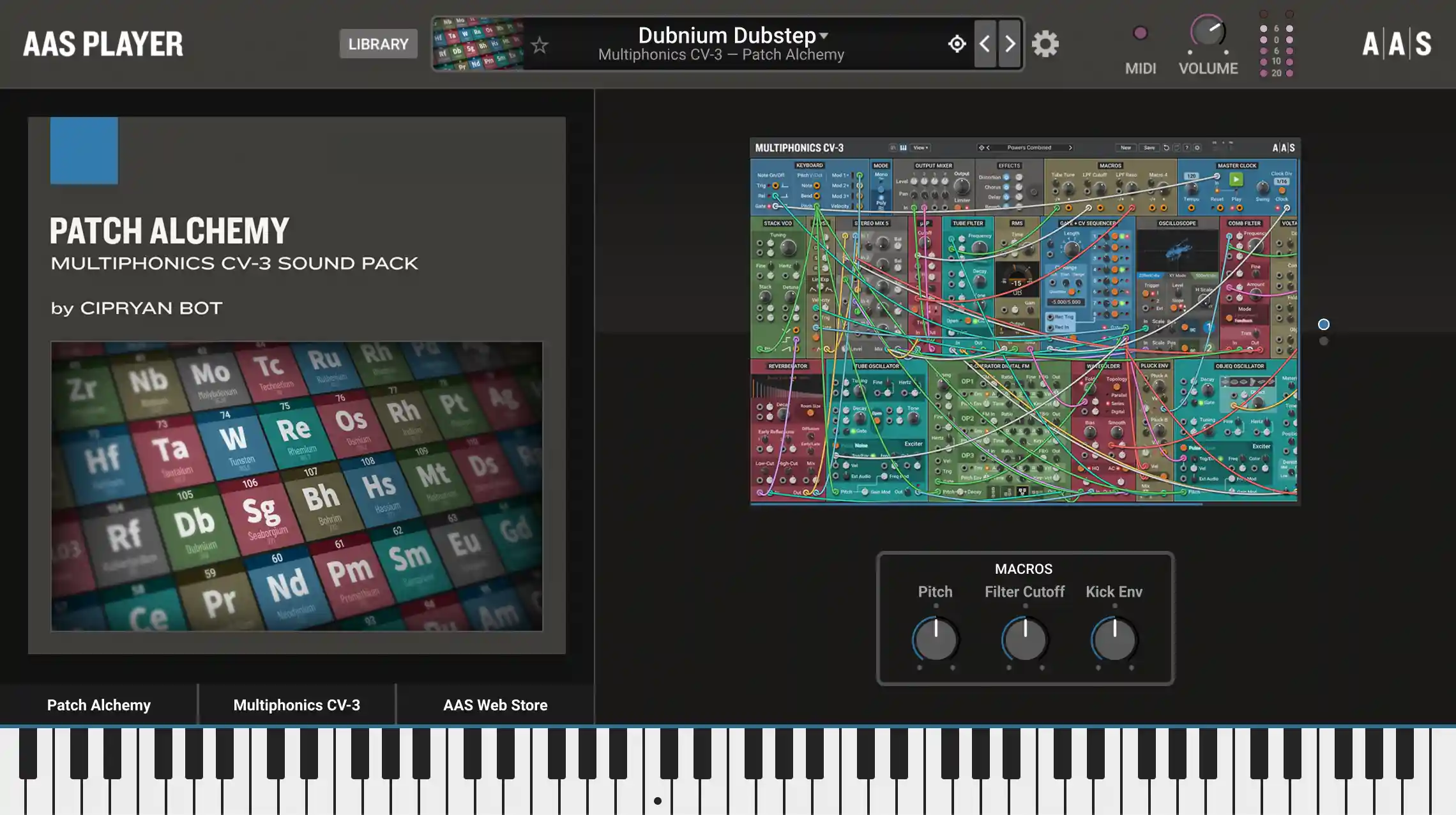Click the preset pack thumbnail in header

(478, 44)
